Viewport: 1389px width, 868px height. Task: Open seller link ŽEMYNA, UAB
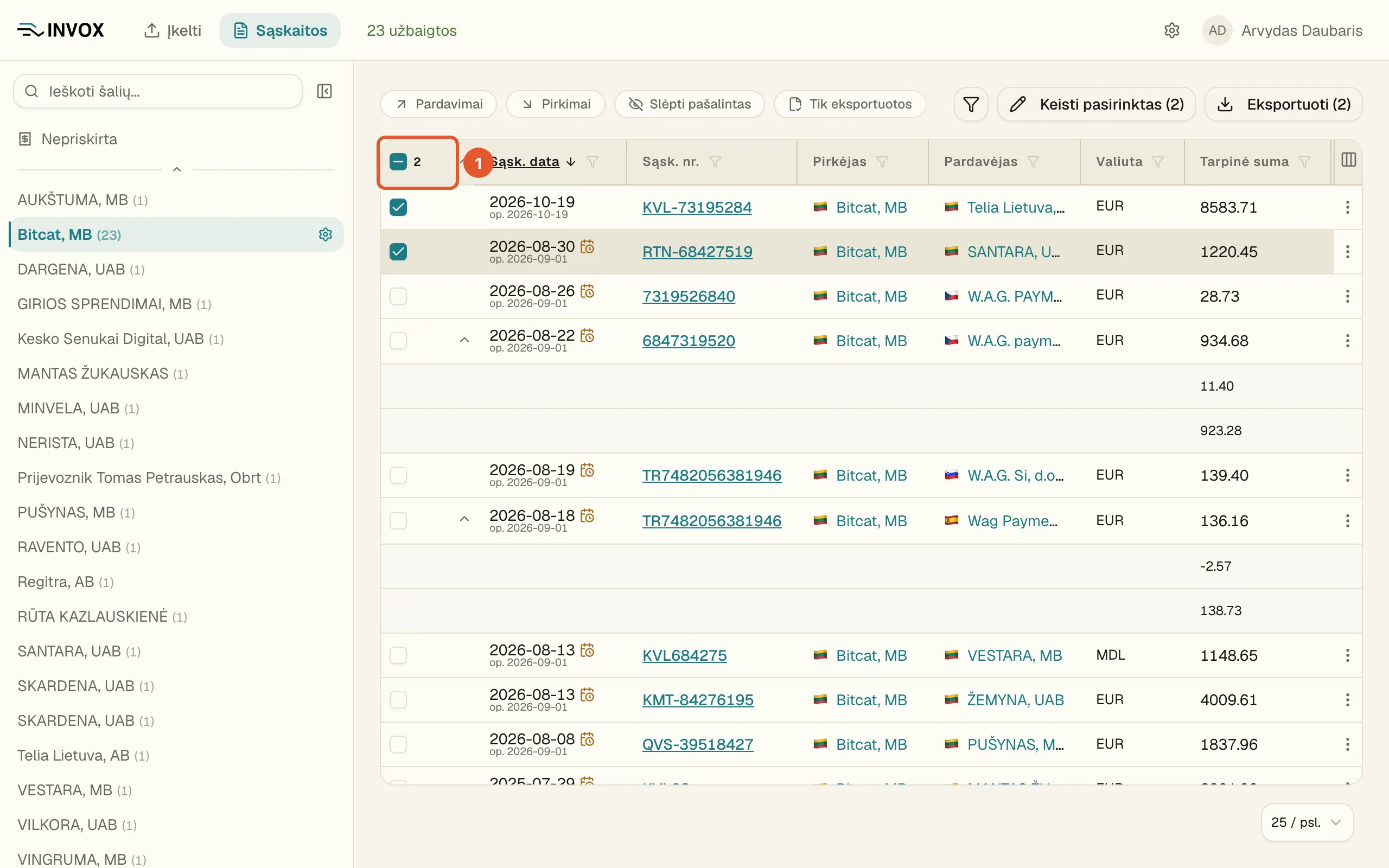(1015, 700)
